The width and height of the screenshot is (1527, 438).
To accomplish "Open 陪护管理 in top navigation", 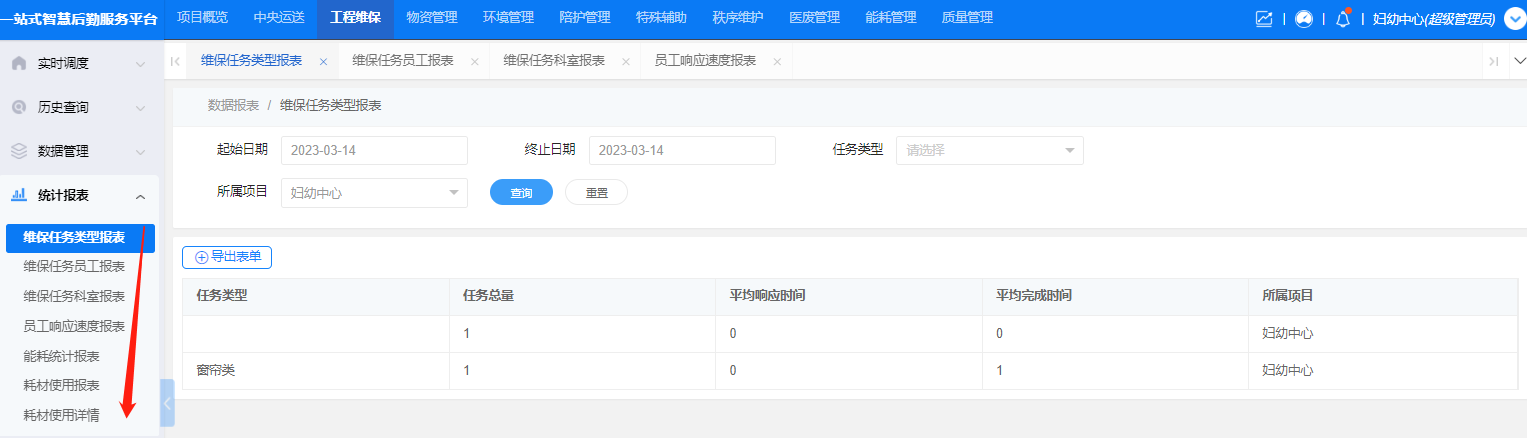I will [x=585, y=18].
